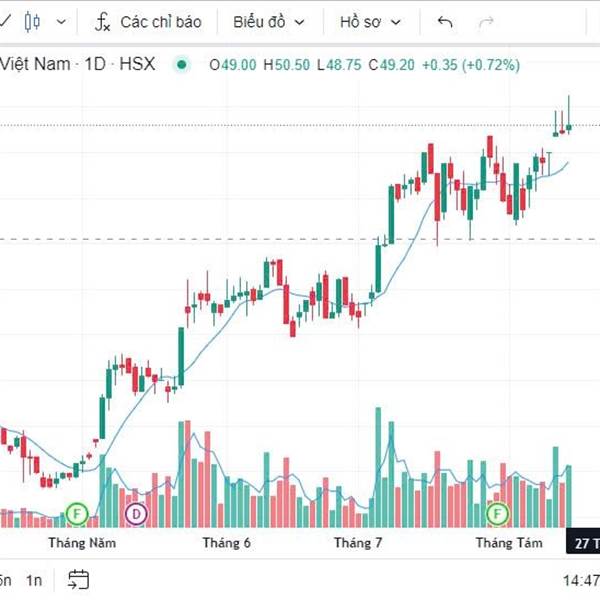Viewport: 600px width, 600px height.
Task: Click the Tháng 6 time axis label
Action: click(x=227, y=543)
